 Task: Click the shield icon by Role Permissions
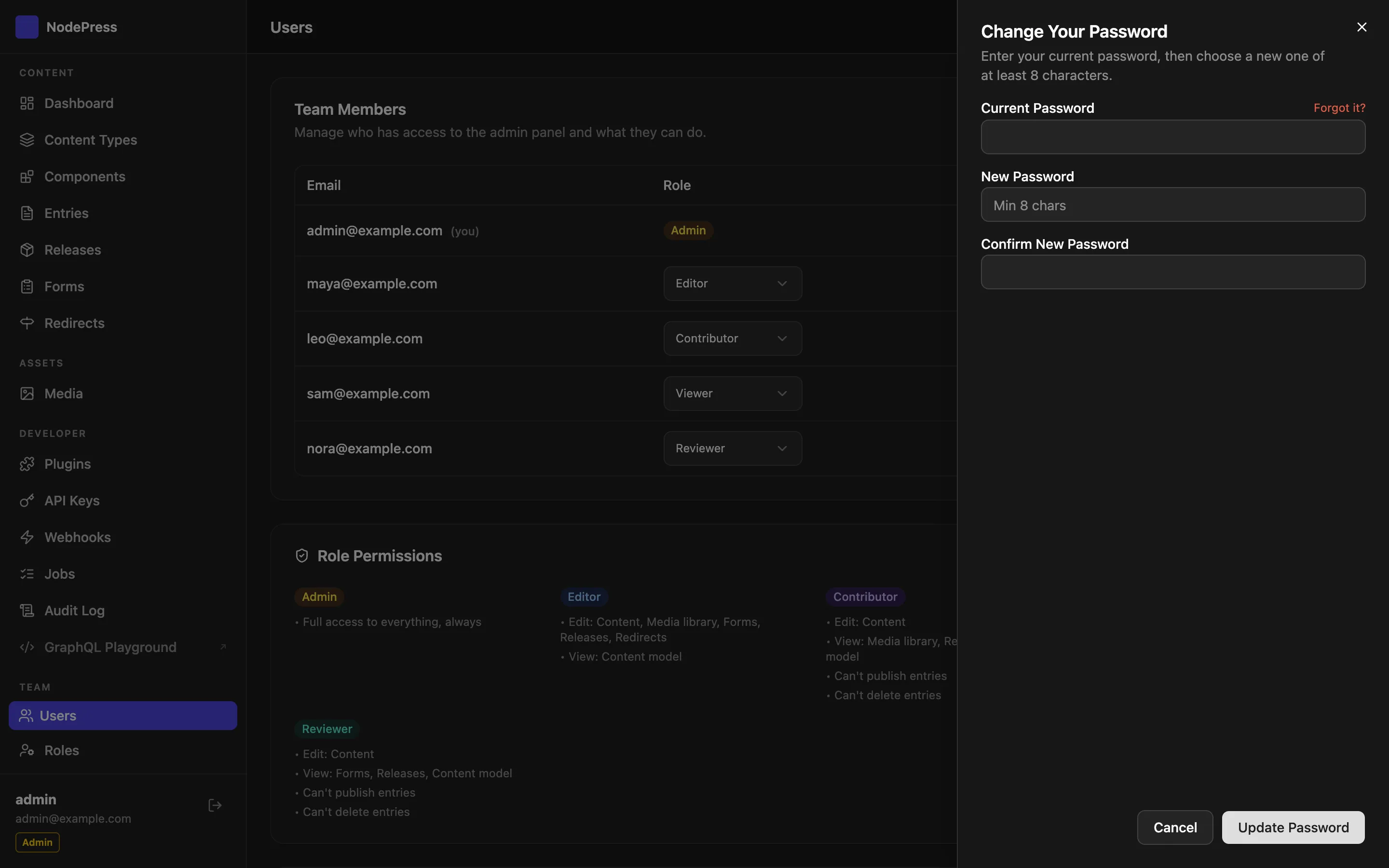point(302,556)
